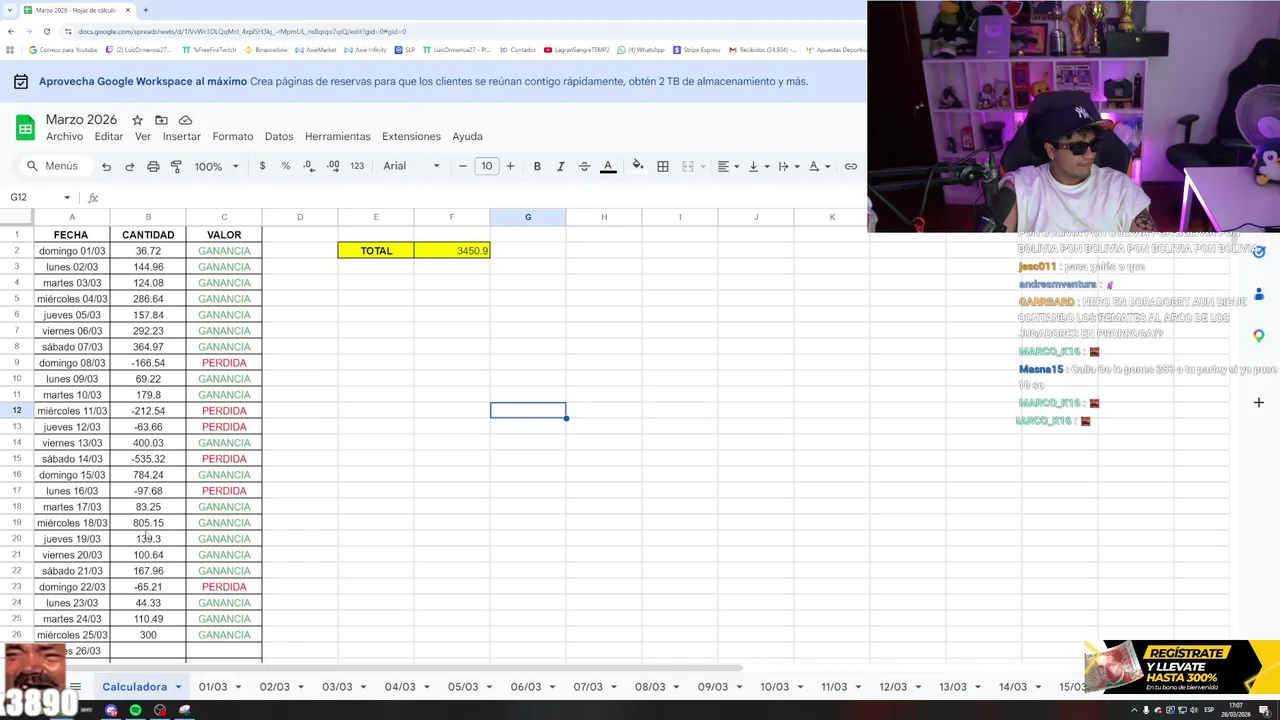
Task: Open the vertical align dropdown
Action: 759,166
